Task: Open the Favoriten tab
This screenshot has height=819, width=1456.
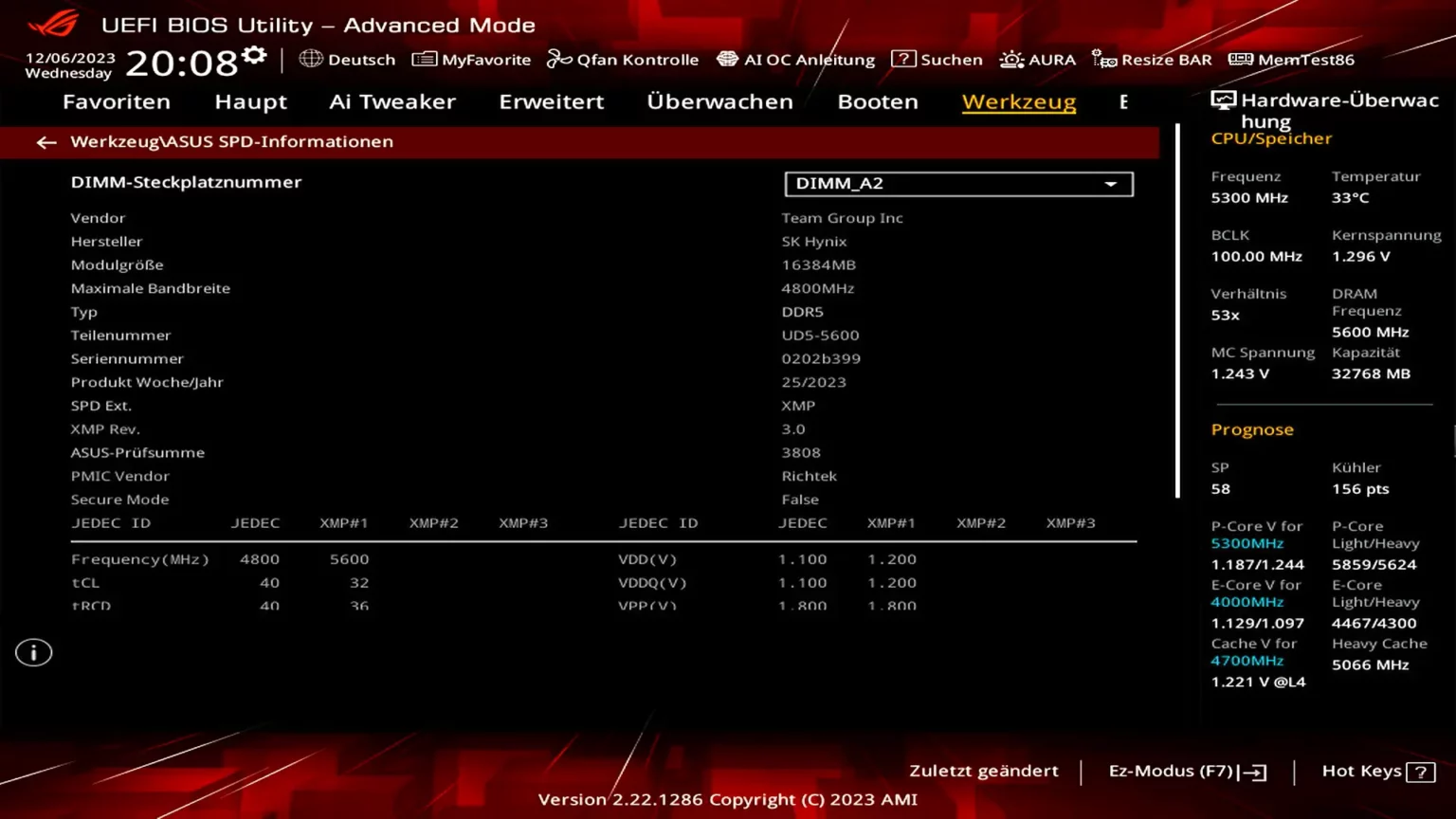Action: (x=116, y=101)
